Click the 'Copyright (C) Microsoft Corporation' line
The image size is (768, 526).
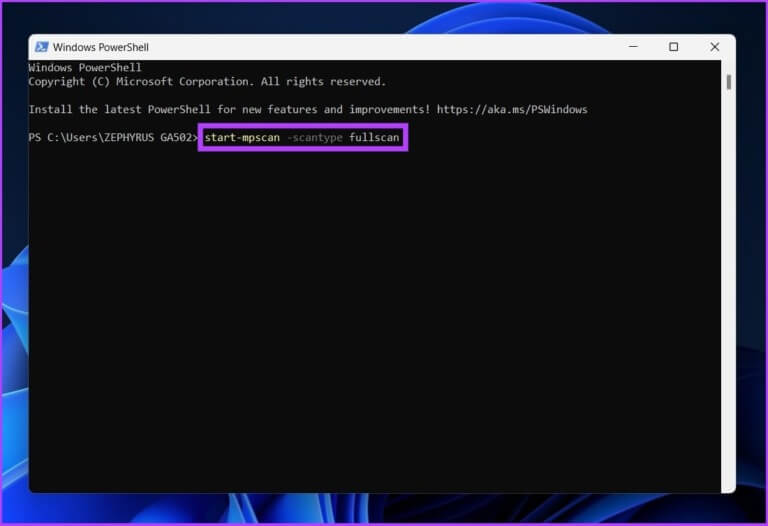coord(207,82)
